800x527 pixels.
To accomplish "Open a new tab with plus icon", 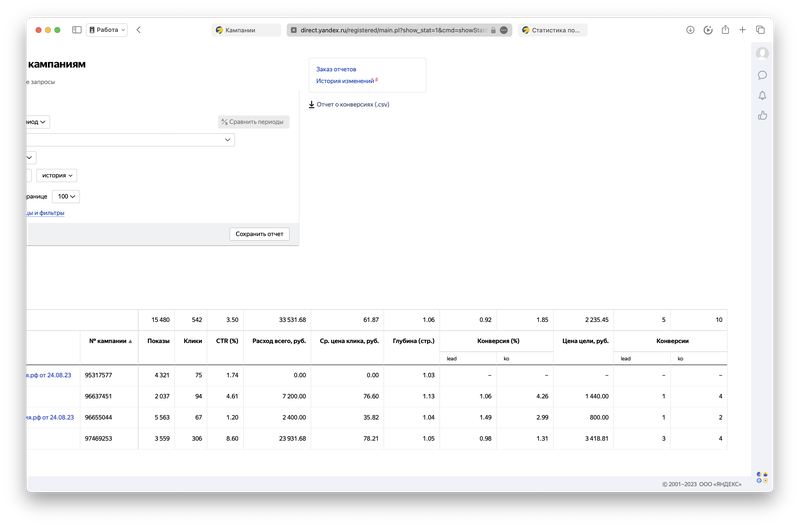I will (x=742, y=30).
